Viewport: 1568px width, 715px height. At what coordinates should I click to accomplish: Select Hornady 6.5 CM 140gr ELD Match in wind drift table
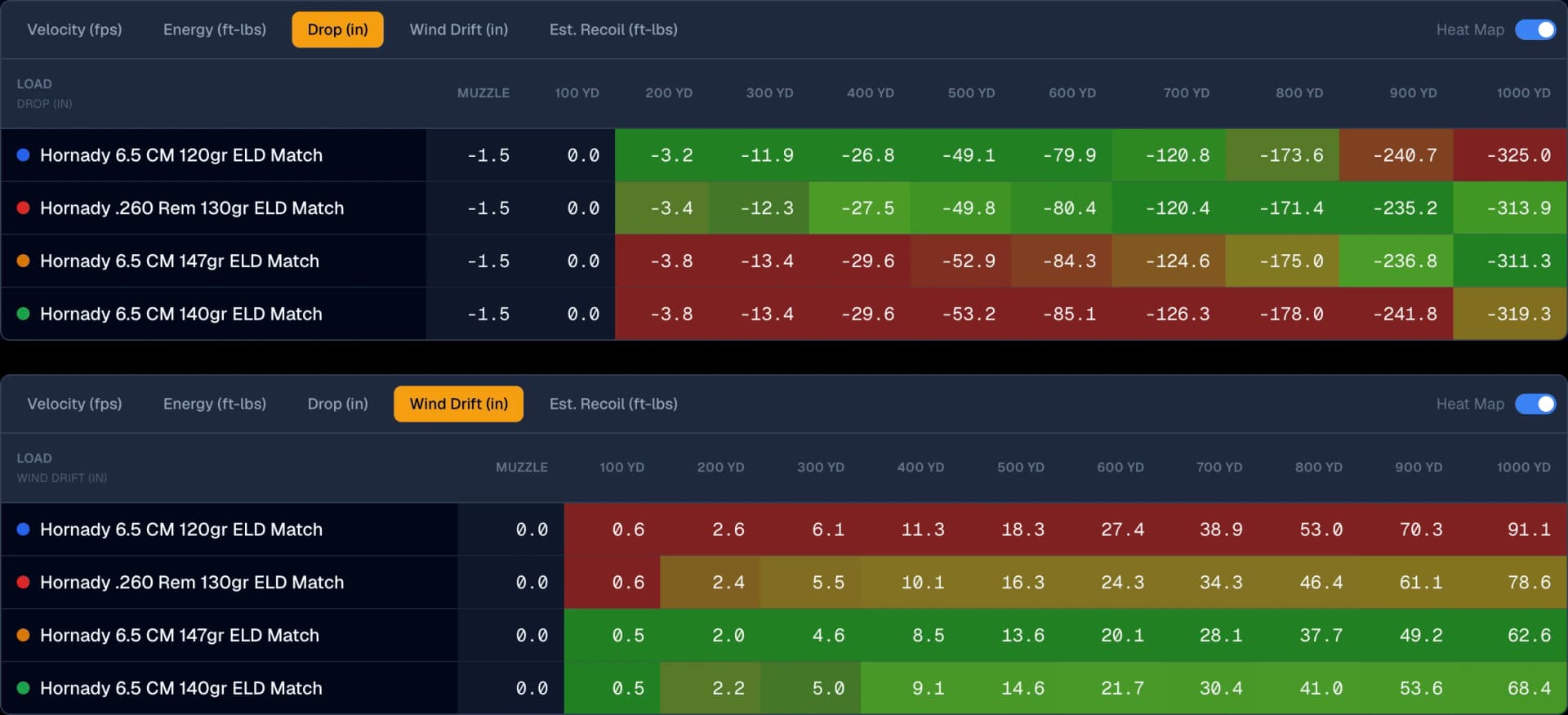181,689
